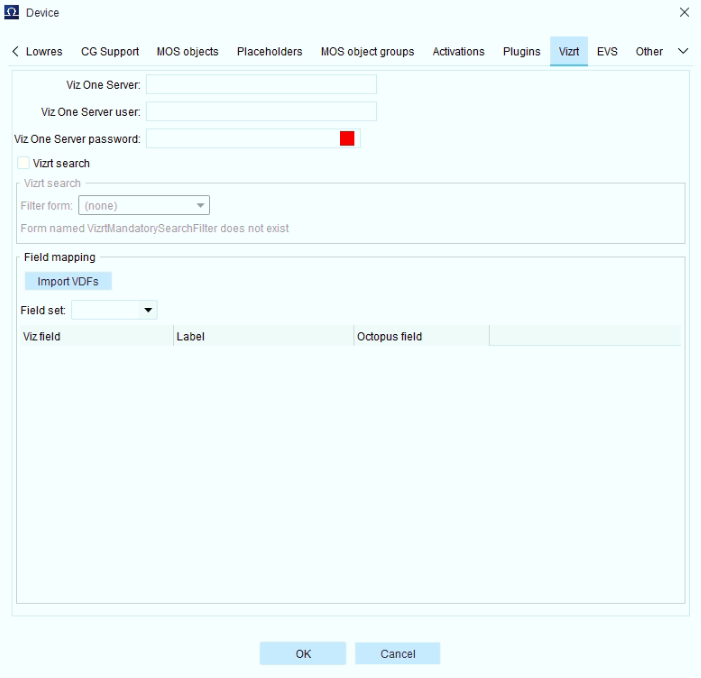701x678 pixels.
Task: Click the Import VDFs button
Action: 68,281
